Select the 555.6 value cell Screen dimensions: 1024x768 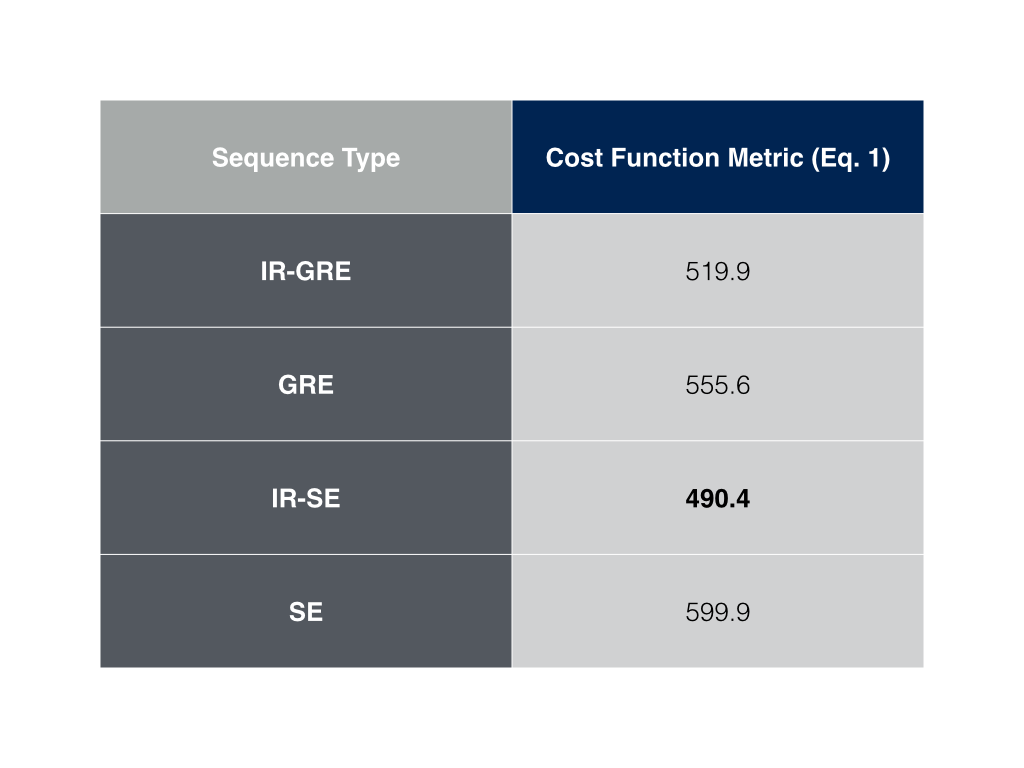[x=717, y=385]
